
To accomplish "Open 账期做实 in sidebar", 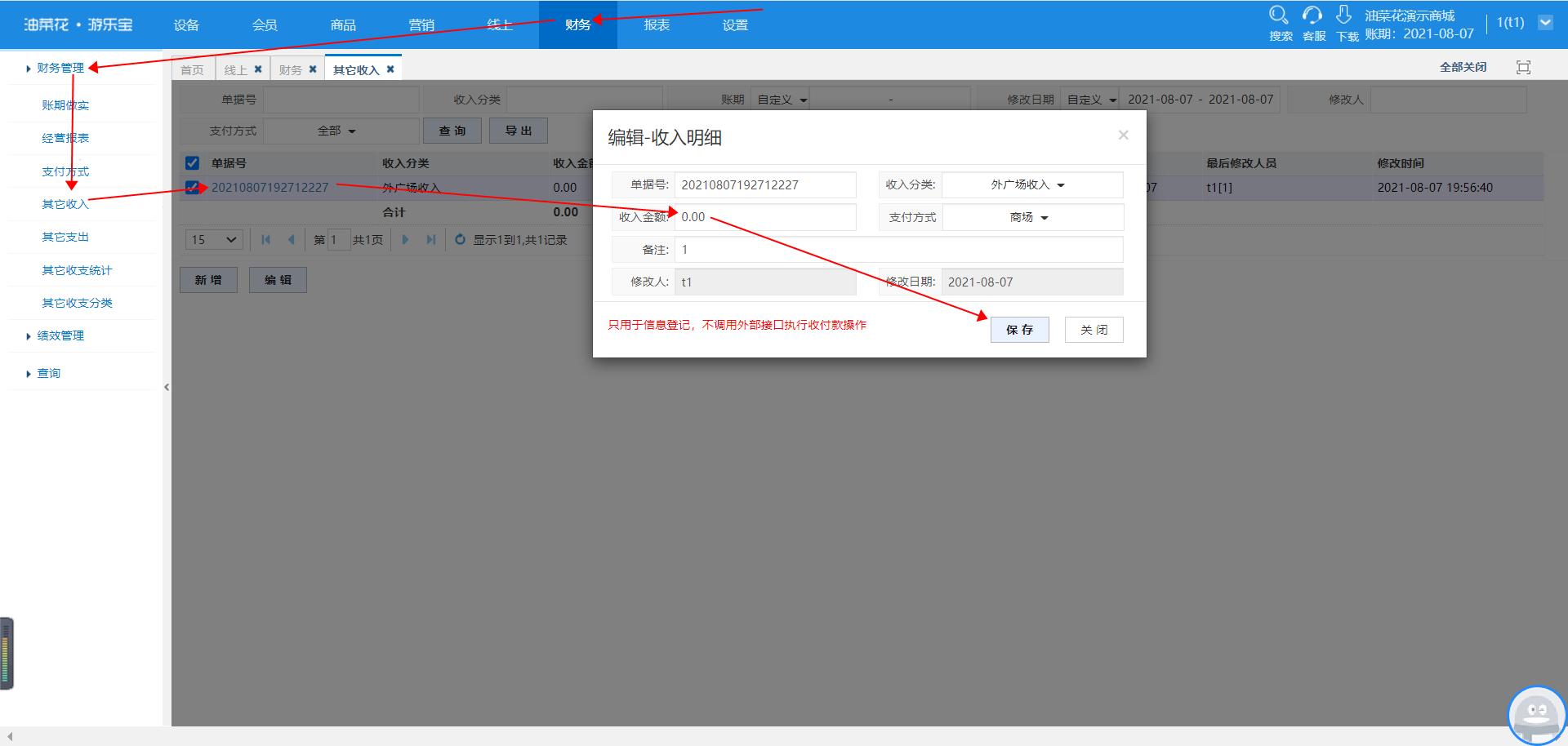I will click(x=65, y=105).
